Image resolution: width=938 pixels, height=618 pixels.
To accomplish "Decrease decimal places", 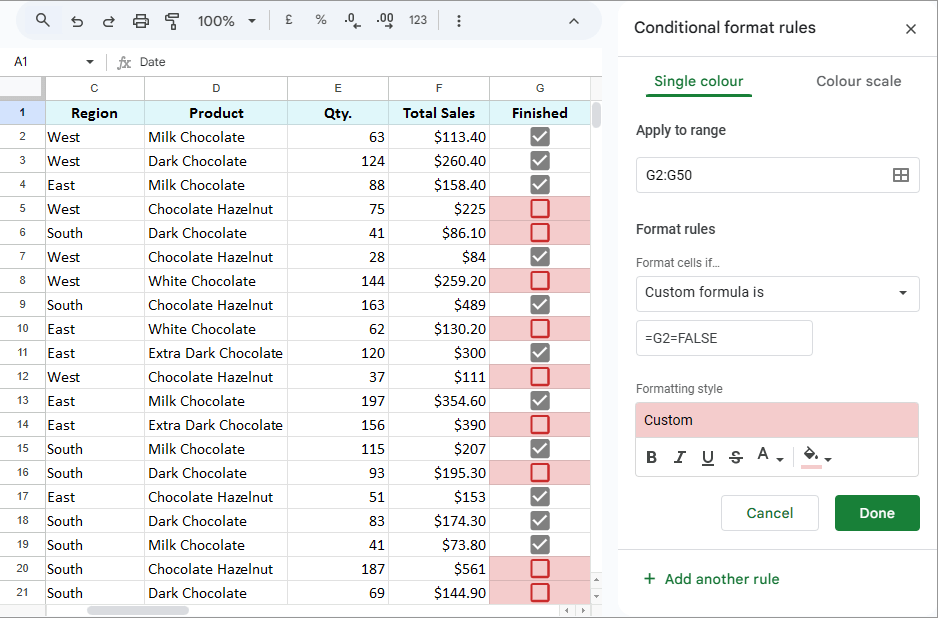I will point(352,20).
